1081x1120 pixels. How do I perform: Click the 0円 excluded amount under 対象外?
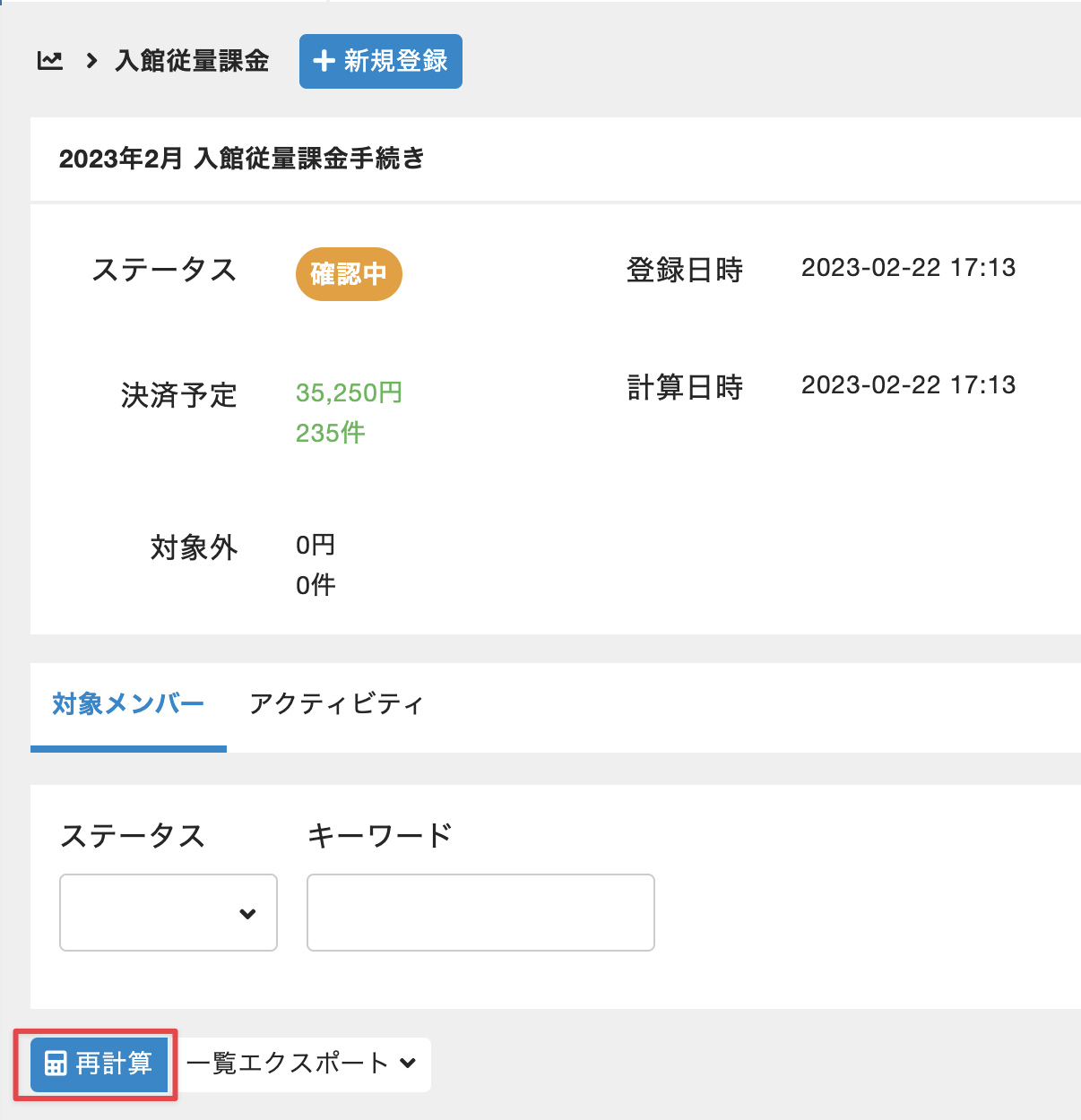[x=316, y=545]
